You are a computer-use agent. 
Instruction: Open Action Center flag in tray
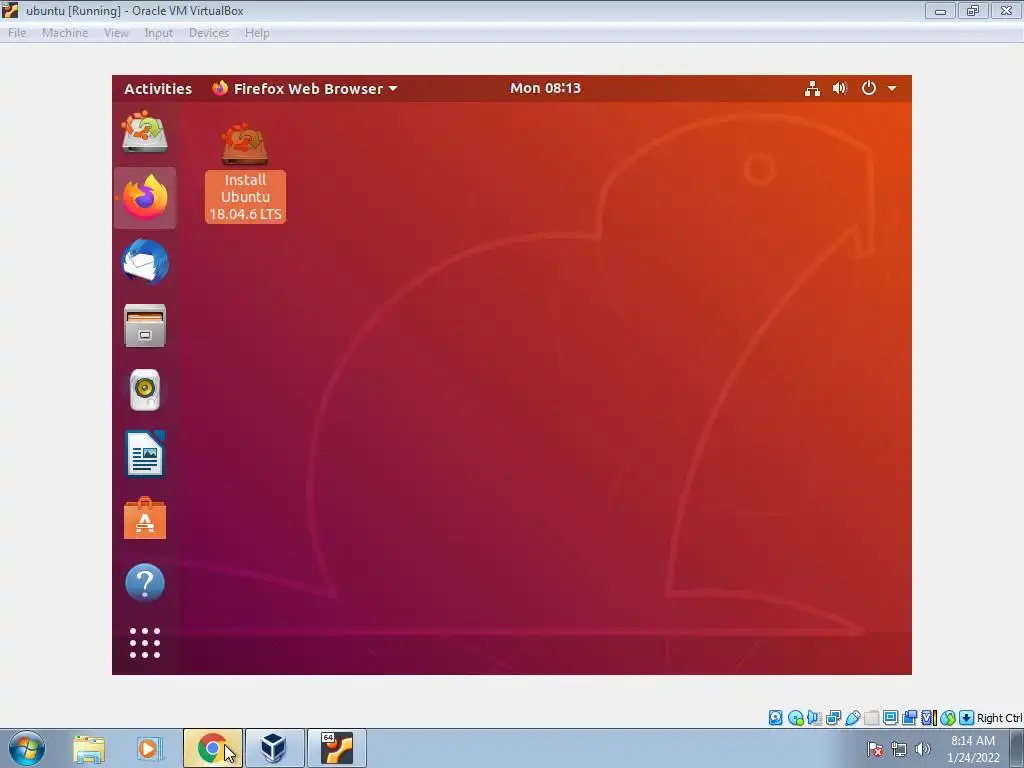[875, 749]
